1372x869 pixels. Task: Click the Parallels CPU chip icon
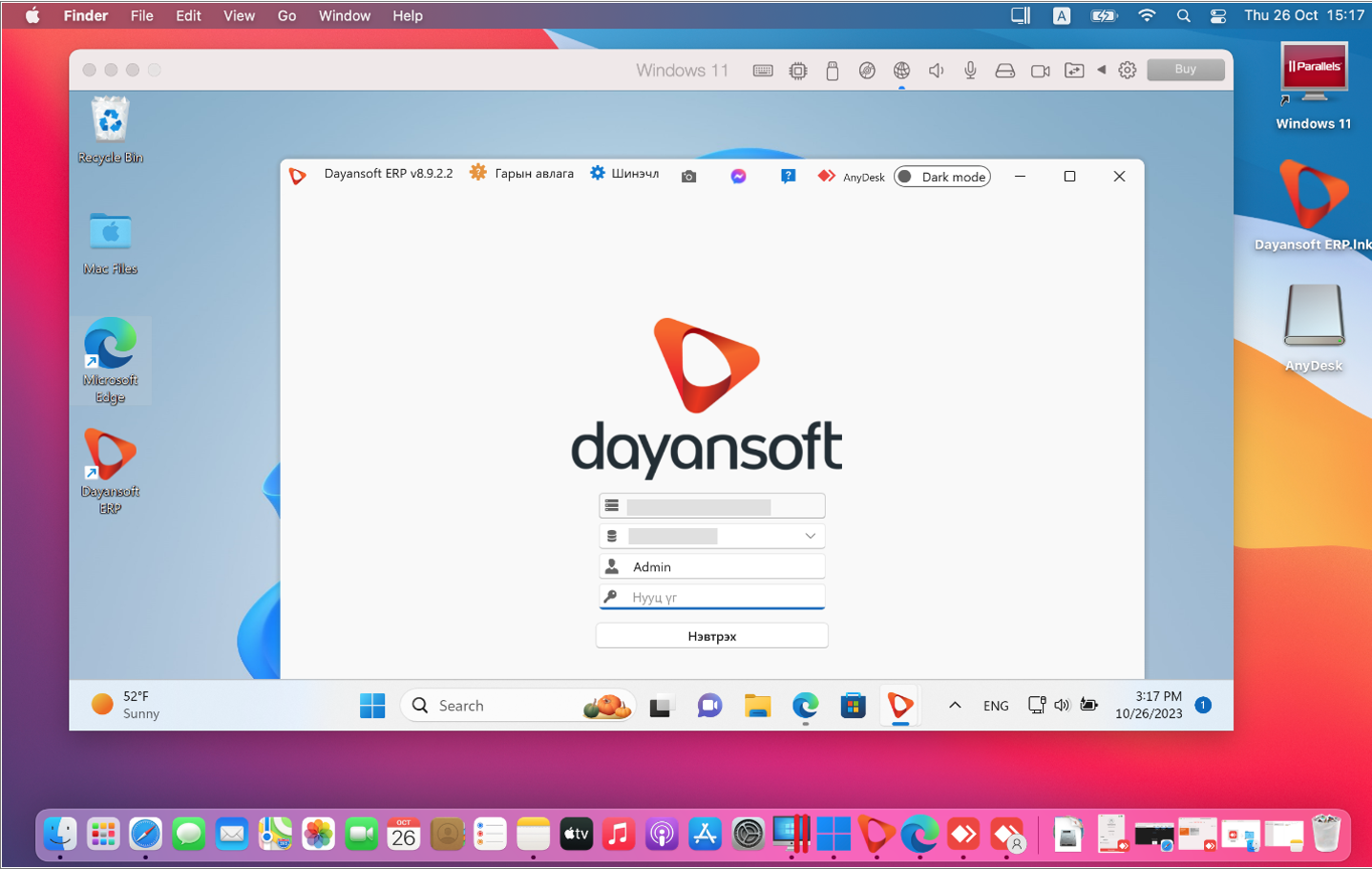(x=798, y=71)
